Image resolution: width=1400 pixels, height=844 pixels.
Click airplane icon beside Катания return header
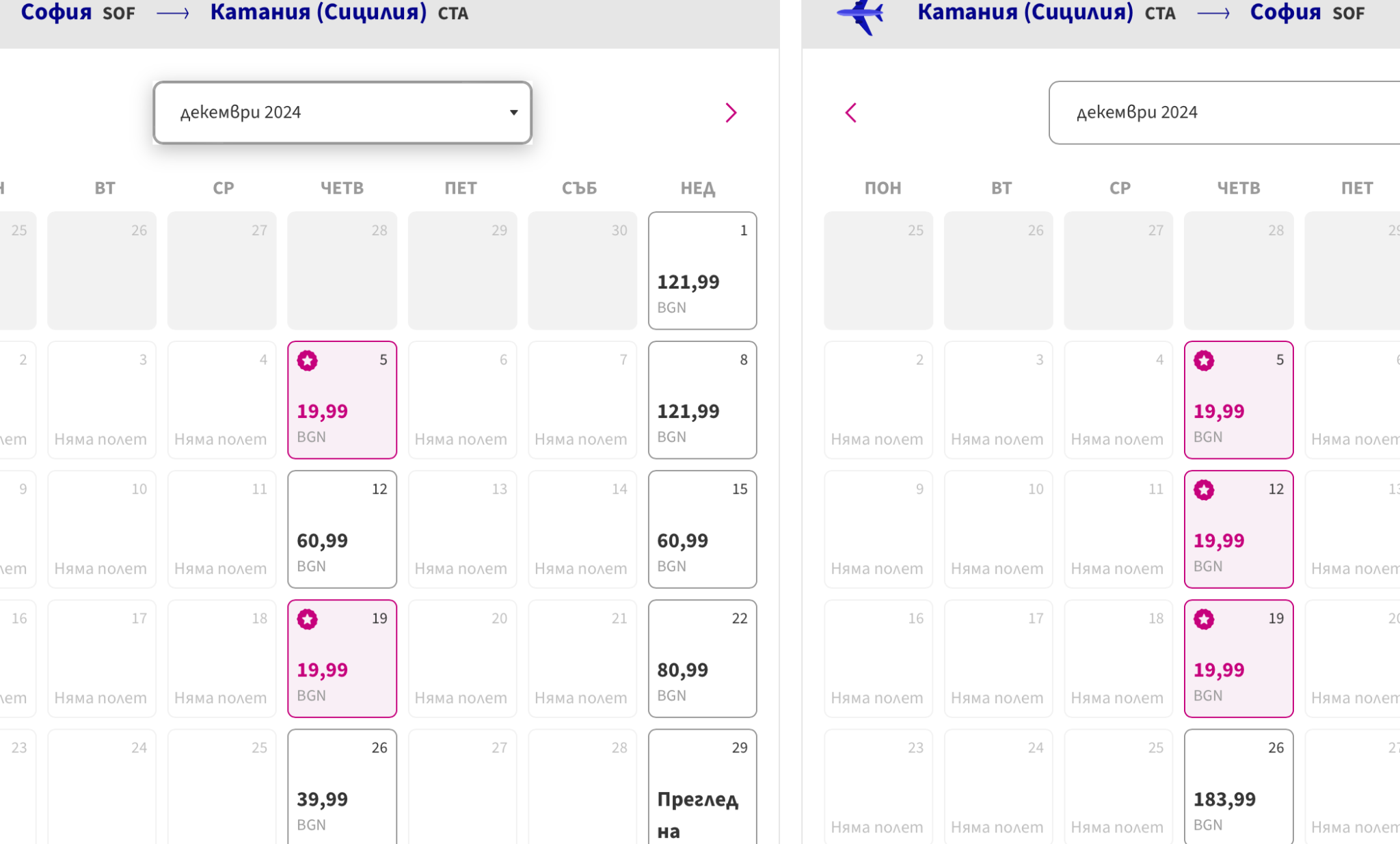click(x=861, y=15)
